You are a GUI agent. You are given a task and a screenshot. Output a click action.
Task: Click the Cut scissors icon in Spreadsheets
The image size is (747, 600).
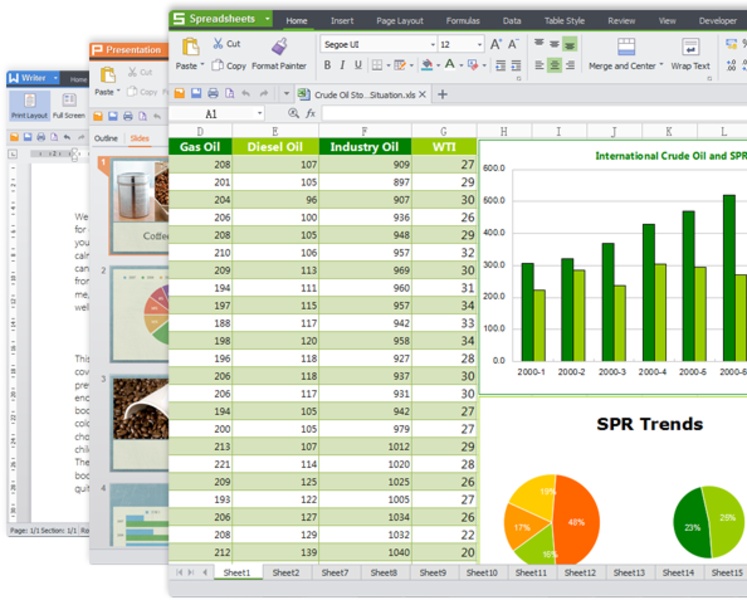point(218,43)
